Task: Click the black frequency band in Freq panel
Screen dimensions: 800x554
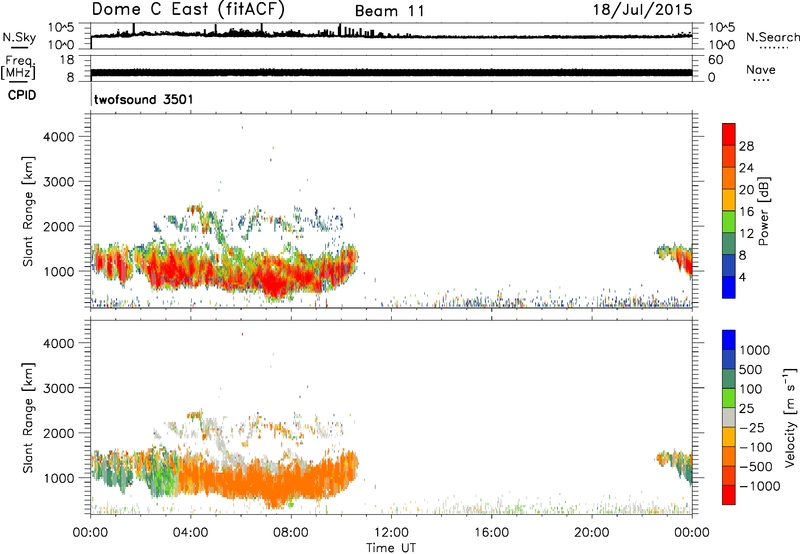Action: (391, 72)
